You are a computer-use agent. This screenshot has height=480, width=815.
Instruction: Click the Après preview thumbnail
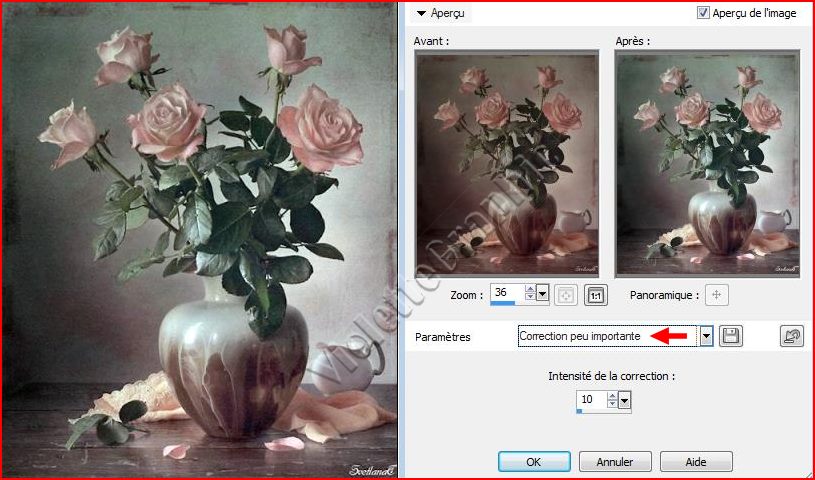coord(705,163)
